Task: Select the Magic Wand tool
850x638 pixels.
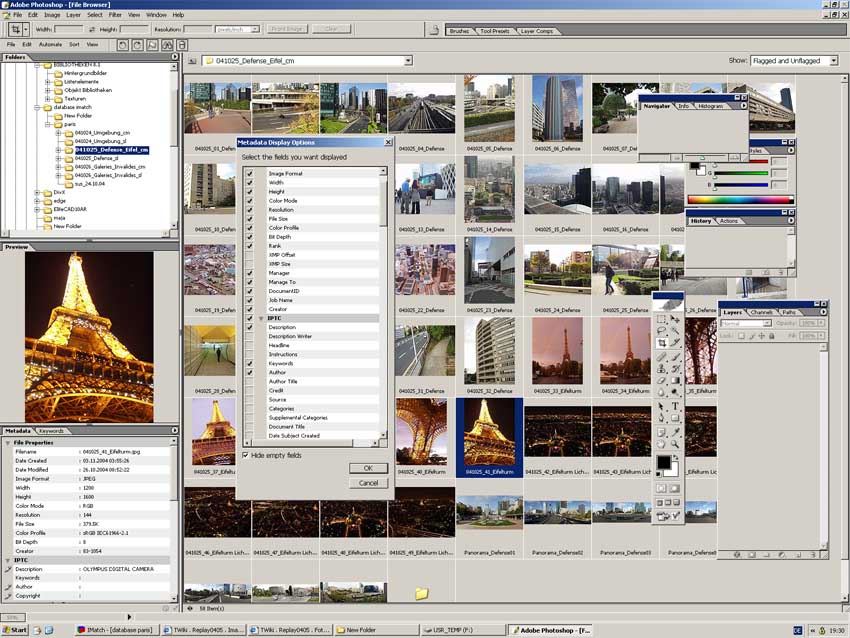Action: [x=675, y=331]
